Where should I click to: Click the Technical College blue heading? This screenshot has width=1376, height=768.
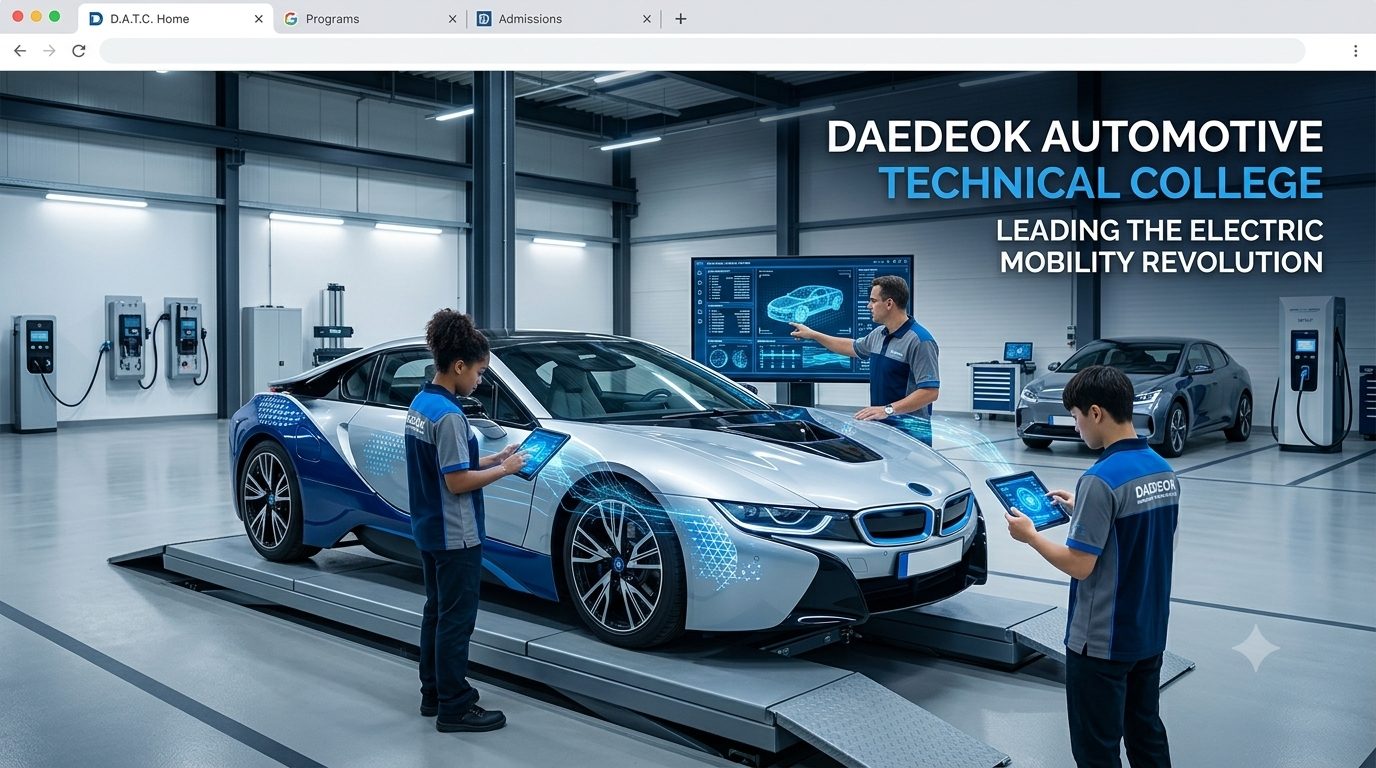point(1101,184)
